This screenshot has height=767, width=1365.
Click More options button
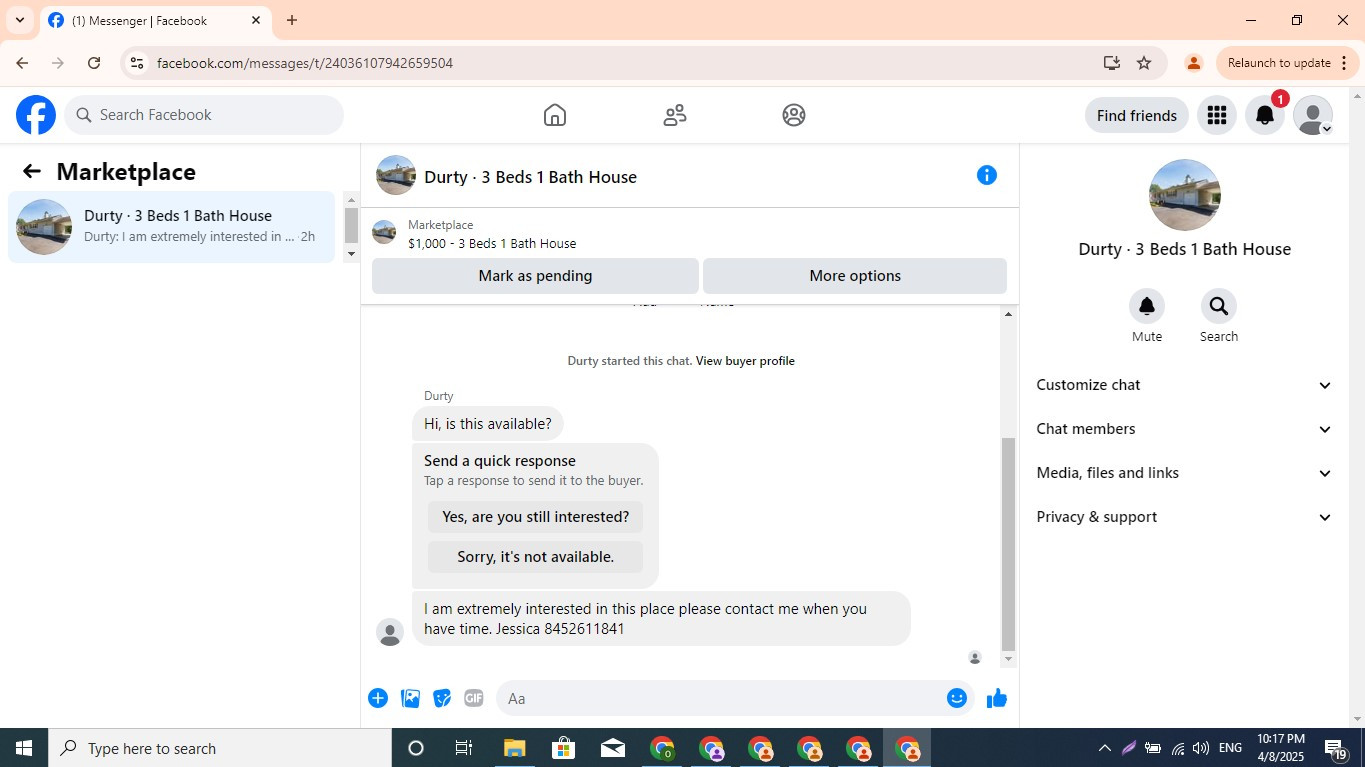(855, 276)
